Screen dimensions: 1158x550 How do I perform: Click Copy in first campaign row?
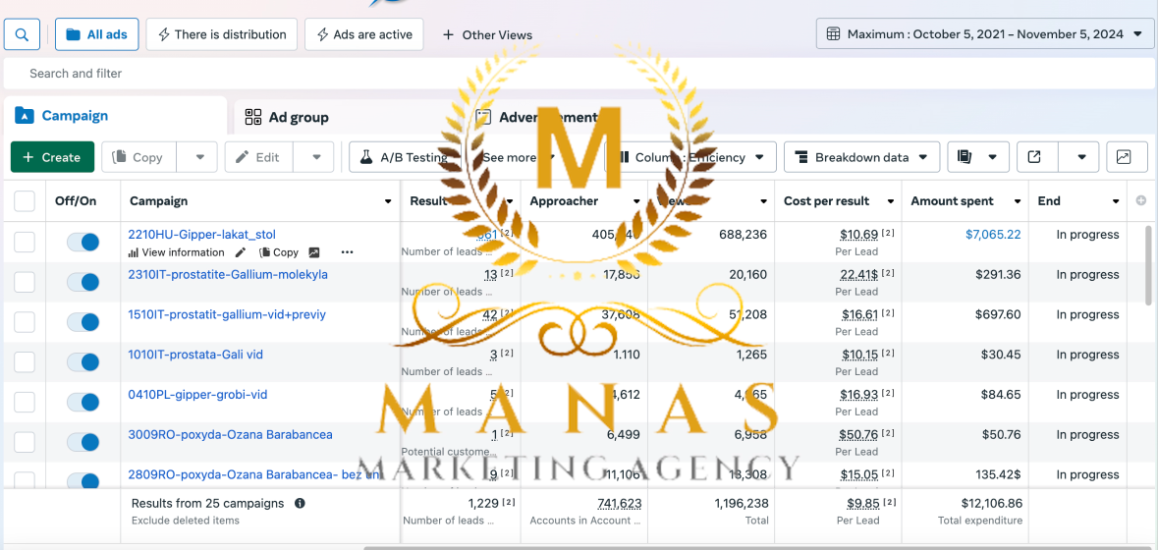[279, 252]
